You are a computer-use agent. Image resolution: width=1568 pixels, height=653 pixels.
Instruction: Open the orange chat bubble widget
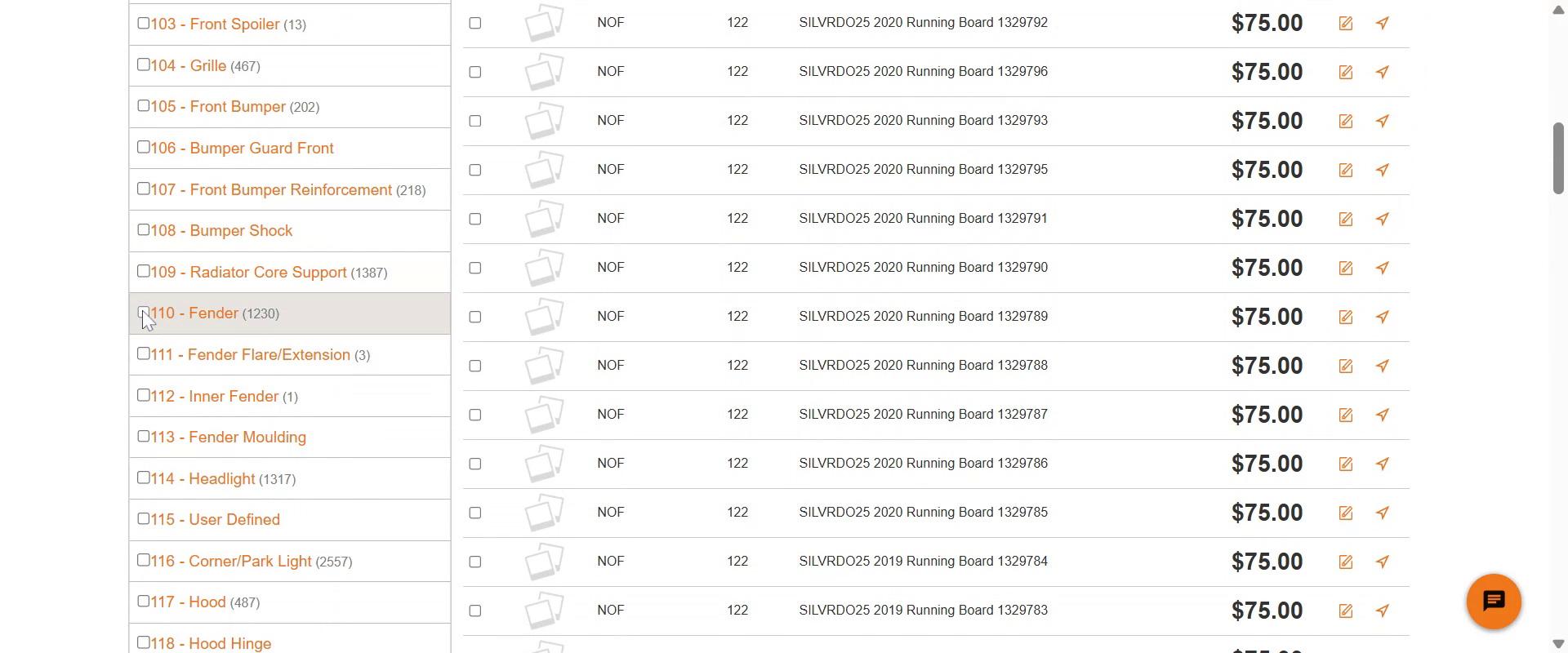point(1493,602)
